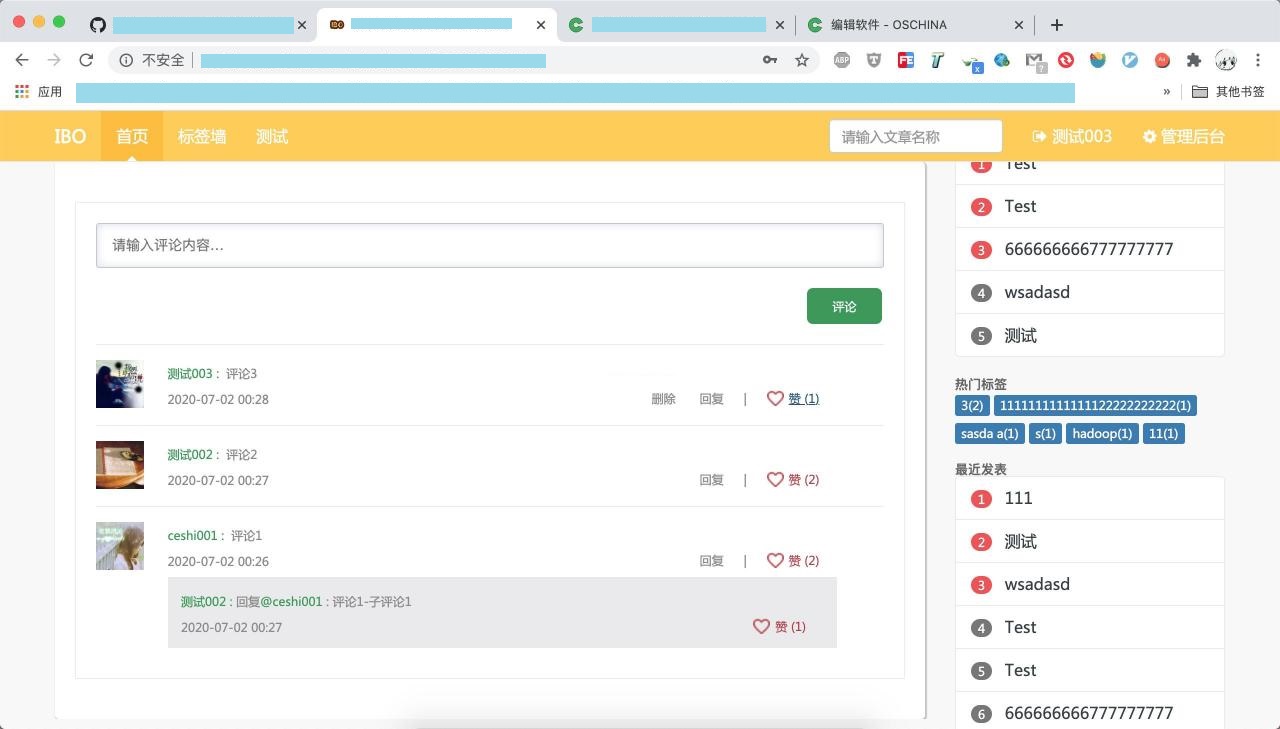Open ceshi001's avatar thumbnail

[120, 546]
